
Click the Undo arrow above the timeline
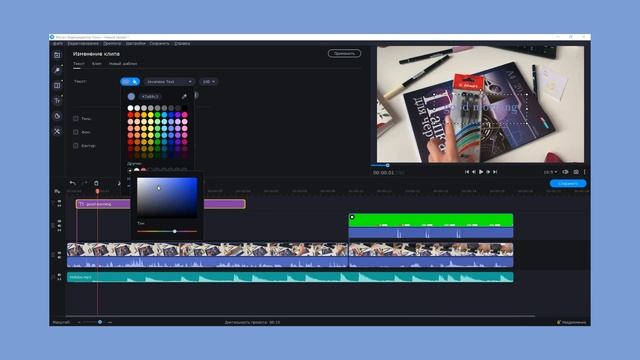click(x=73, y=183)
